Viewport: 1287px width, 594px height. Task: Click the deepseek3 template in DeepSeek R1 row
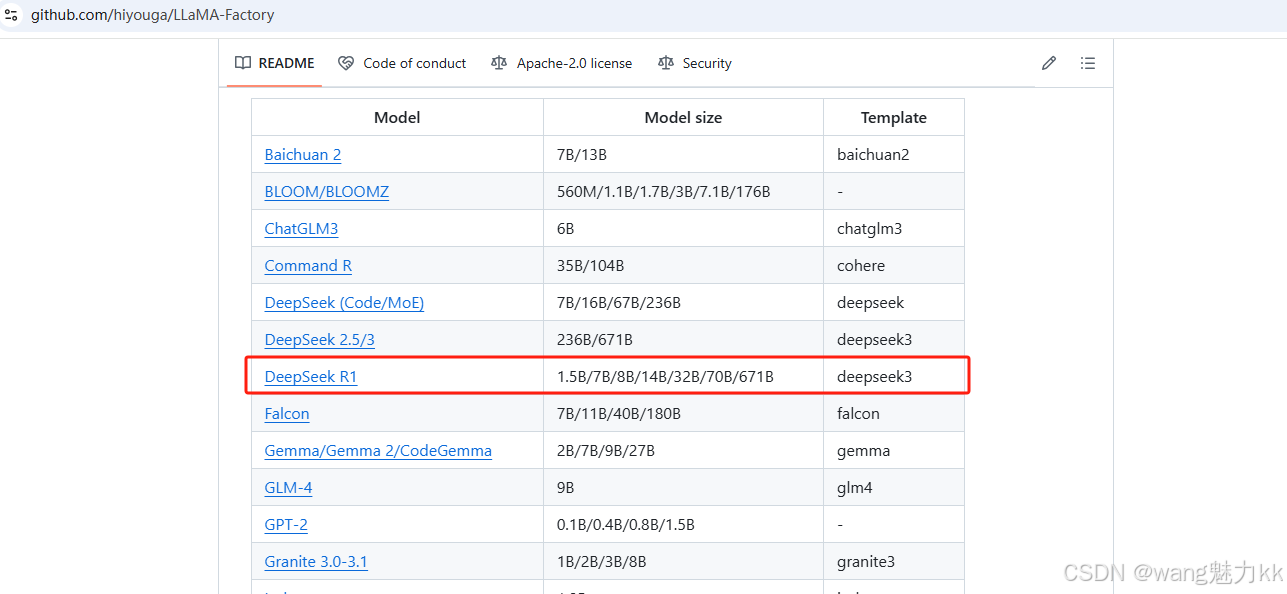[894, 377]
